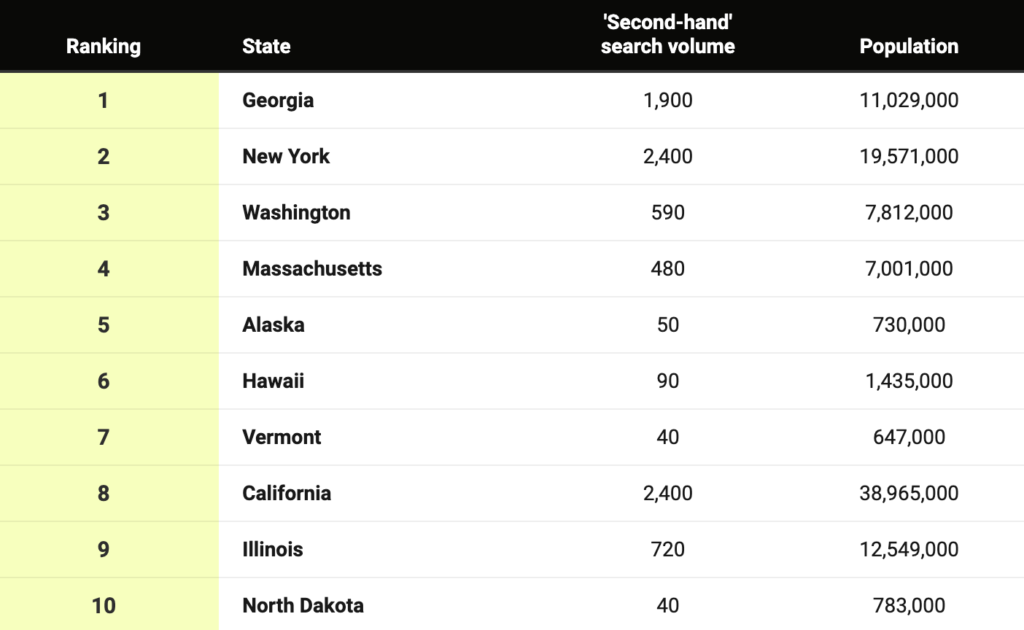Click North Dakota in the State column
The width and height of the screenshot is (1024, 630).
coord(303,605)
